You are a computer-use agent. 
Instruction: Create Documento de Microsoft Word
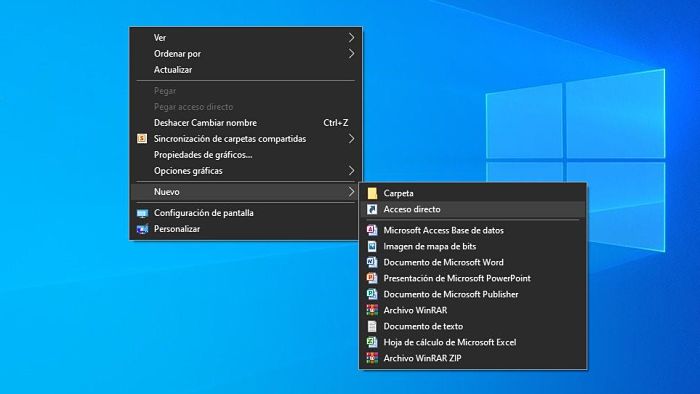(x=473, y=262)
